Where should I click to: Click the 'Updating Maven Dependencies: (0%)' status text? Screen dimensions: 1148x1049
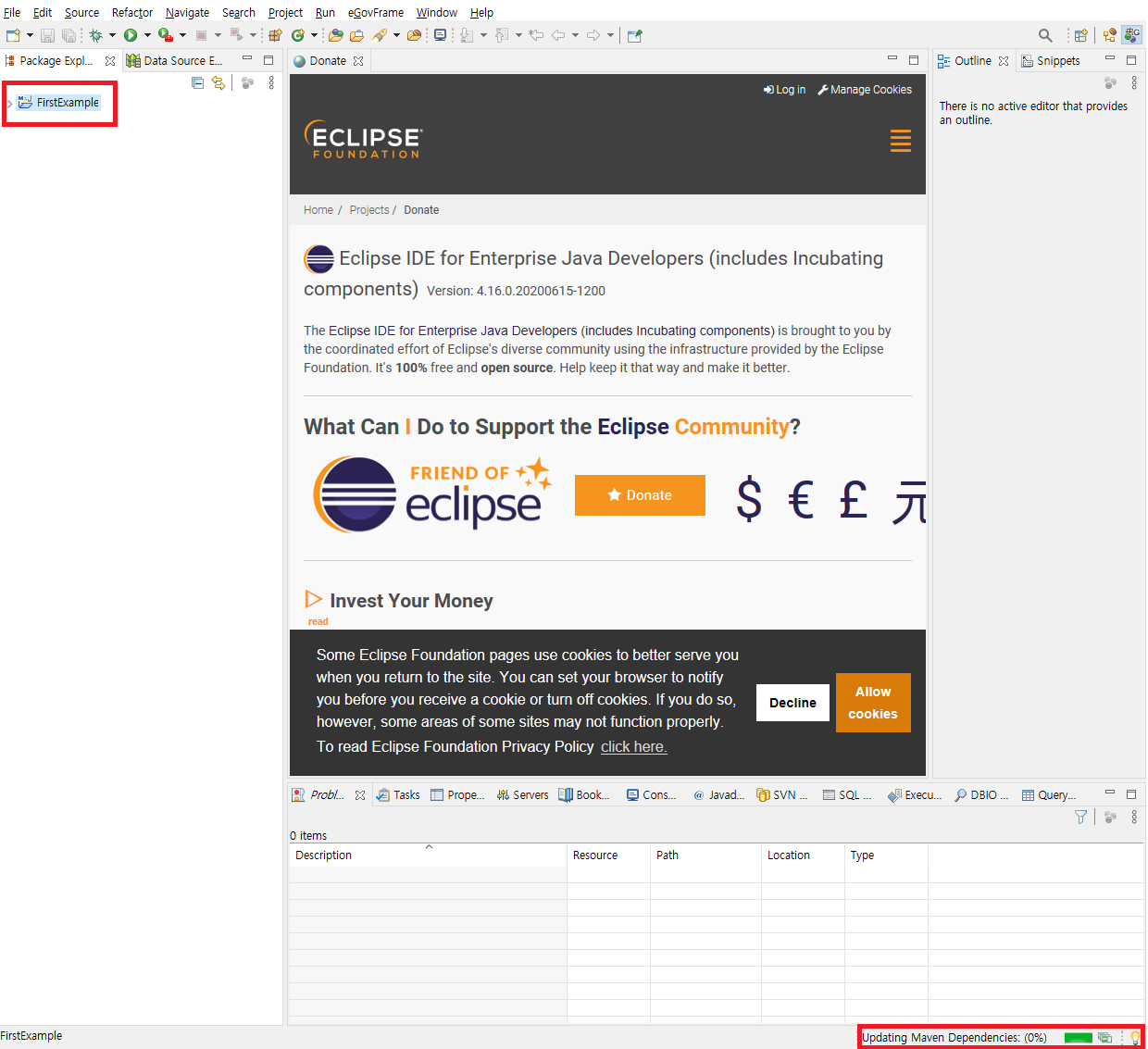tap(955, 1038)
